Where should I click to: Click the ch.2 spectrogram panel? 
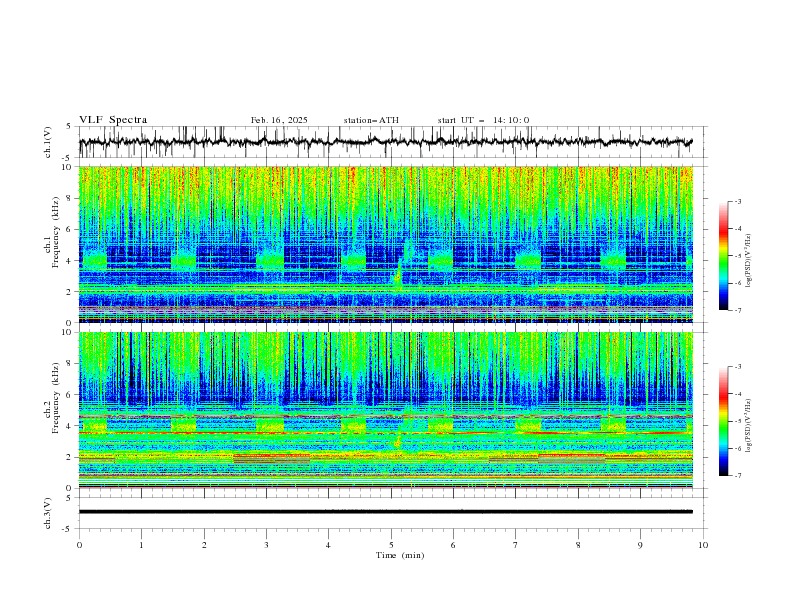pos(386,410)
